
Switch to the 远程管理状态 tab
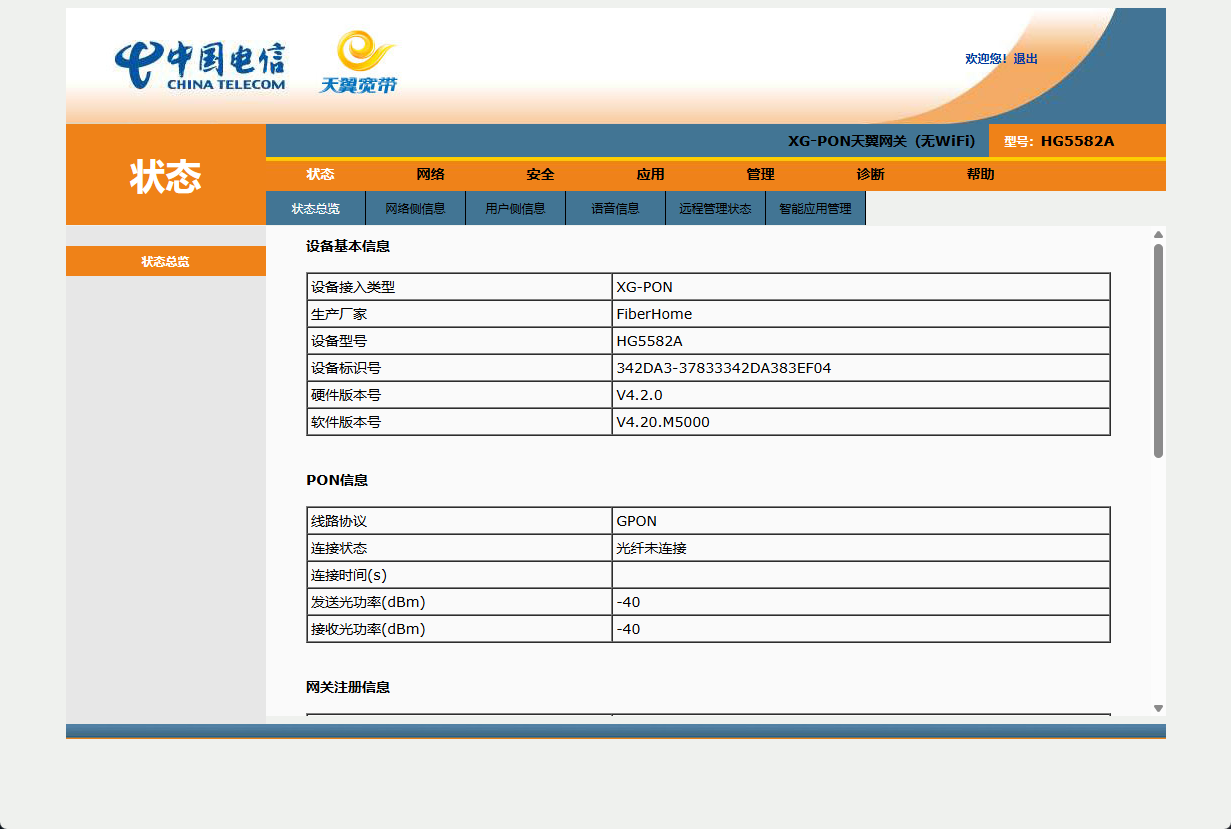click(x=716, y=208)
